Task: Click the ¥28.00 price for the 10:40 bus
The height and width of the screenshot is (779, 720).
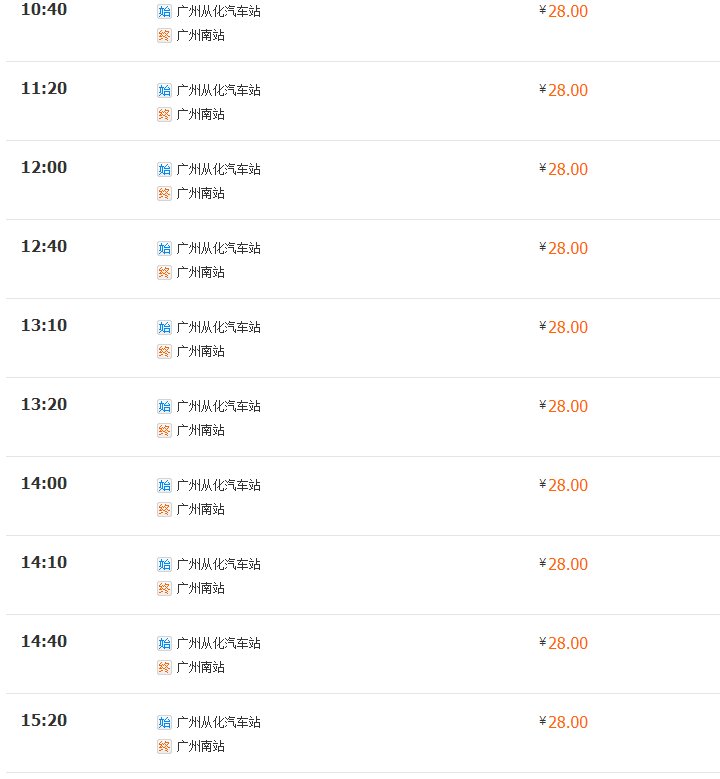Action: (564, 11)
